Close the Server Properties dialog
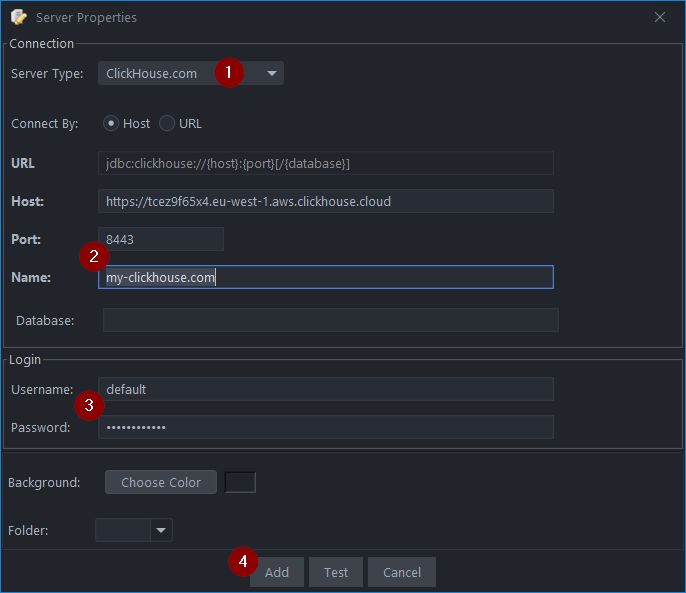Screen dimensions: 686x593 (660, 17)
